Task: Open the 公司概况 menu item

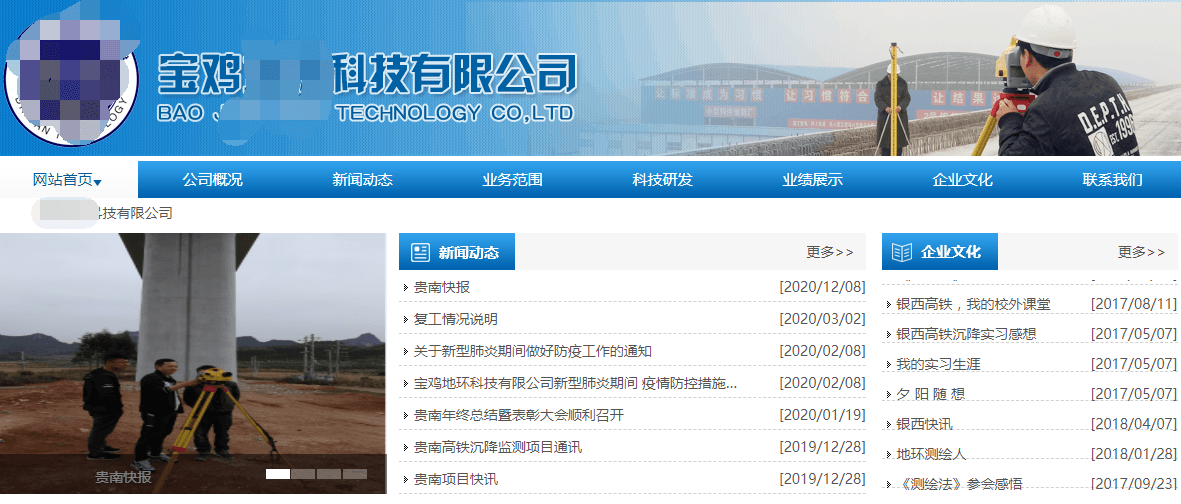Action: click(x=212, y=180)
